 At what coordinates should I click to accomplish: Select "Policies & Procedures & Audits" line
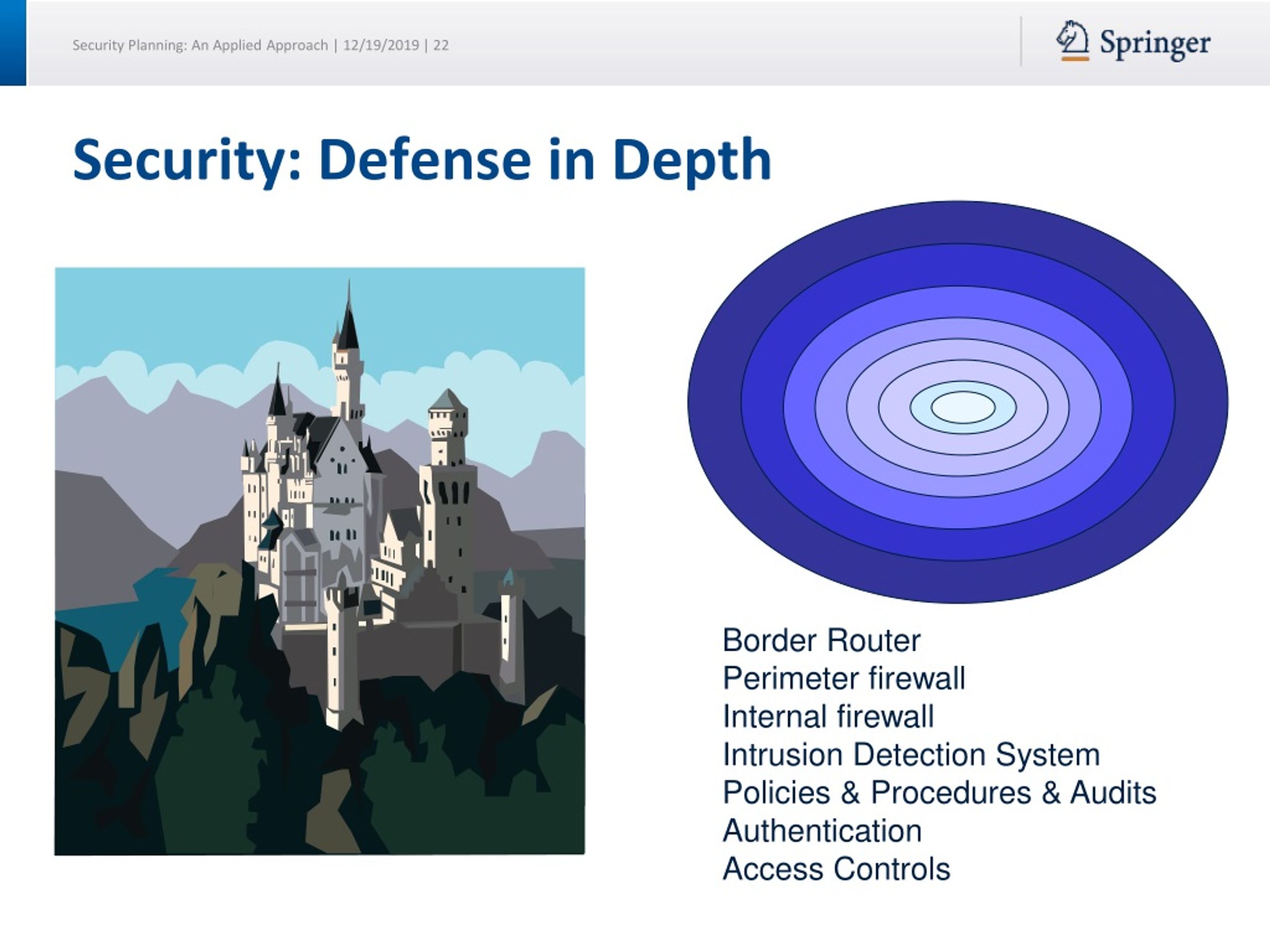[939, 793]
